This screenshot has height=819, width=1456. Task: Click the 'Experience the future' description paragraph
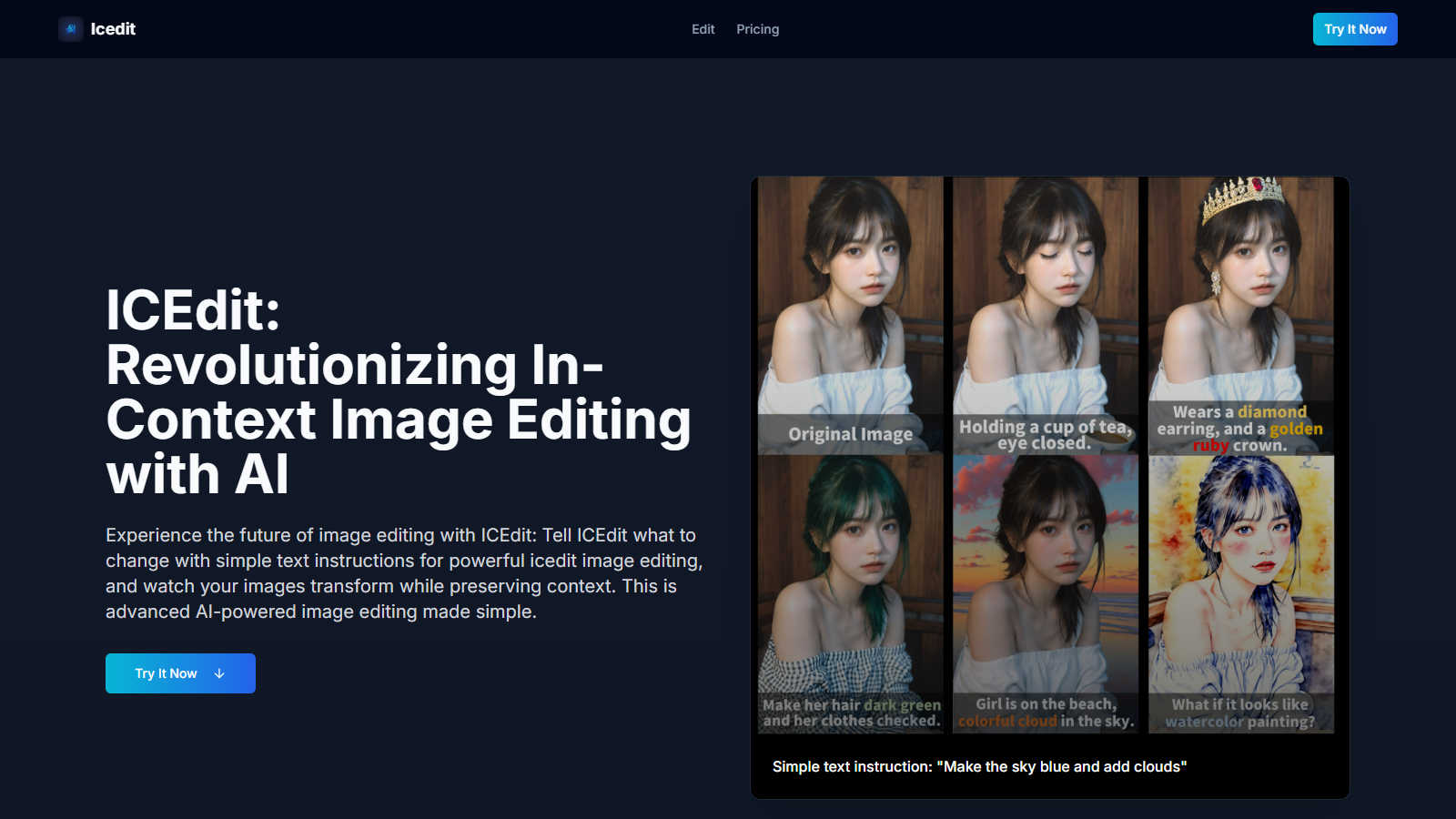[x=404, y=573]
